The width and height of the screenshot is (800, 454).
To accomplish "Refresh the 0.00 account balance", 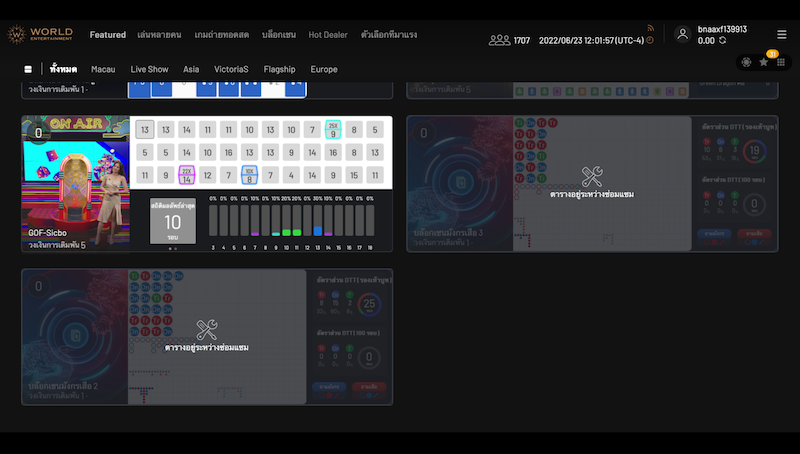I will pyautogui.click(x=722, y=40).
